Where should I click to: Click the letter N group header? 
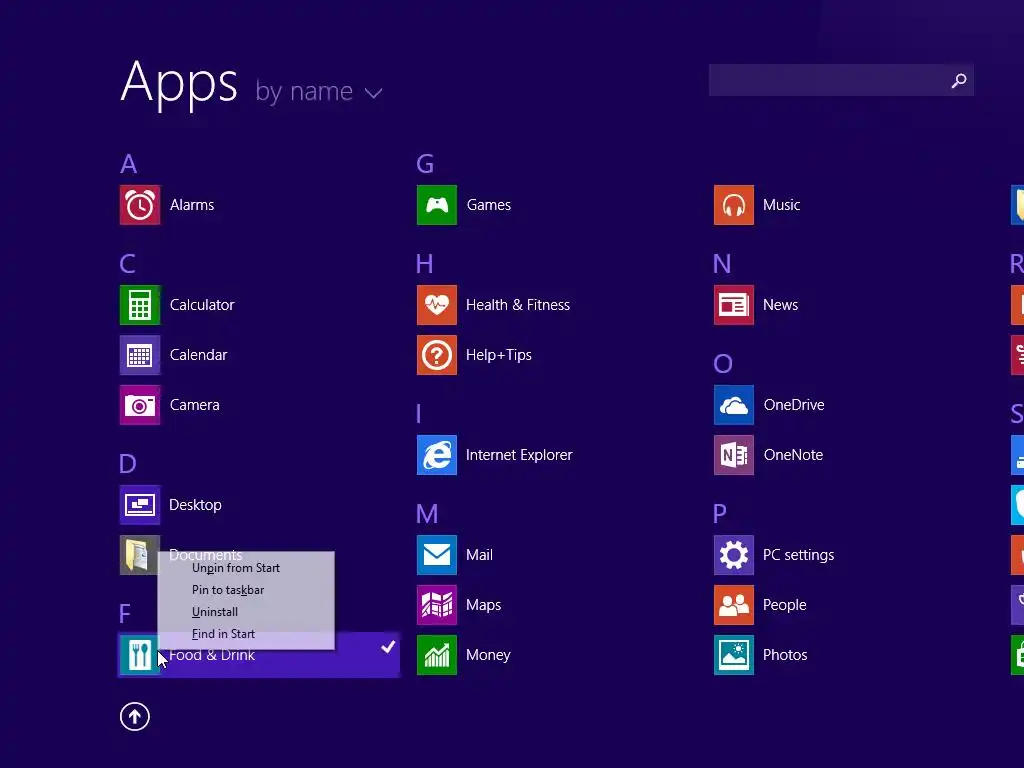click(722, 264)
